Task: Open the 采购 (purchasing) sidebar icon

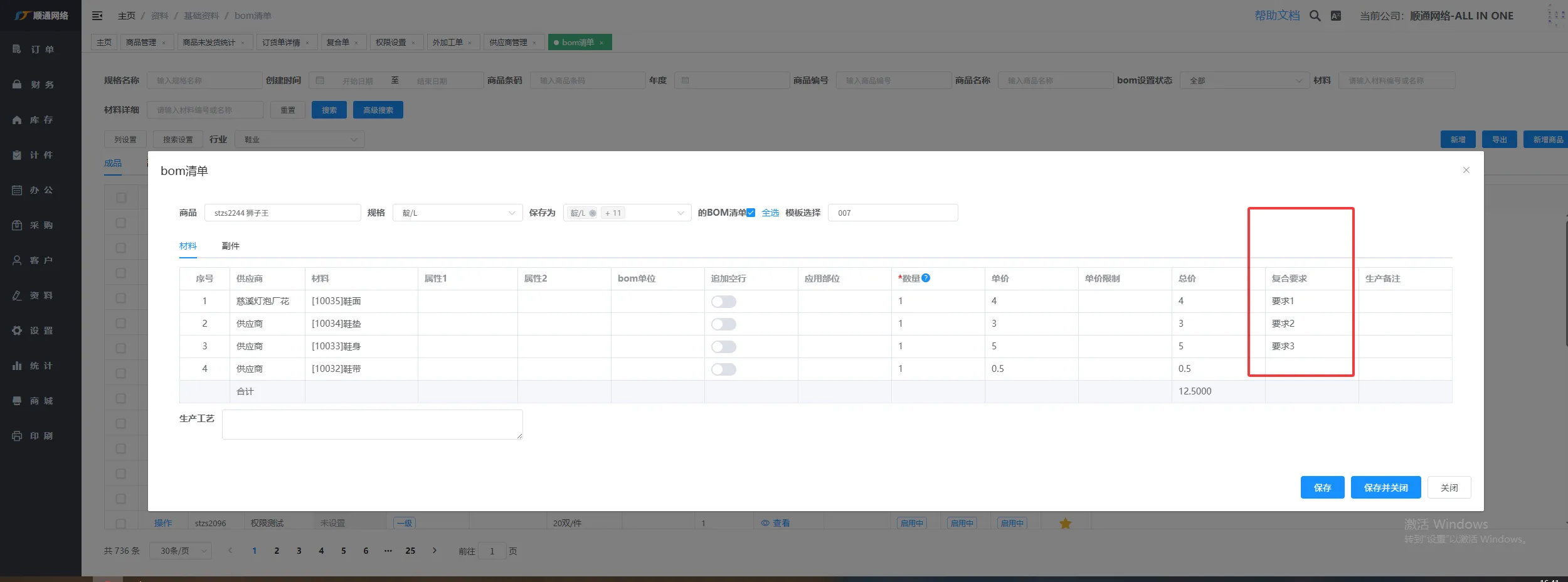Action: (17, 225)
